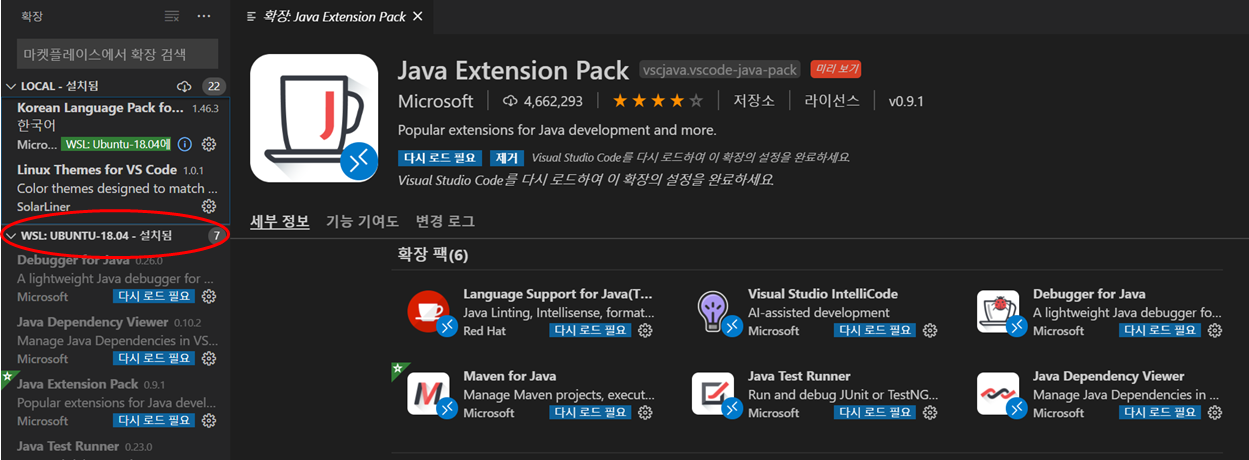
Task: Reload for Java Extension Pack in sidebar
Action: [x=155, y=420]
